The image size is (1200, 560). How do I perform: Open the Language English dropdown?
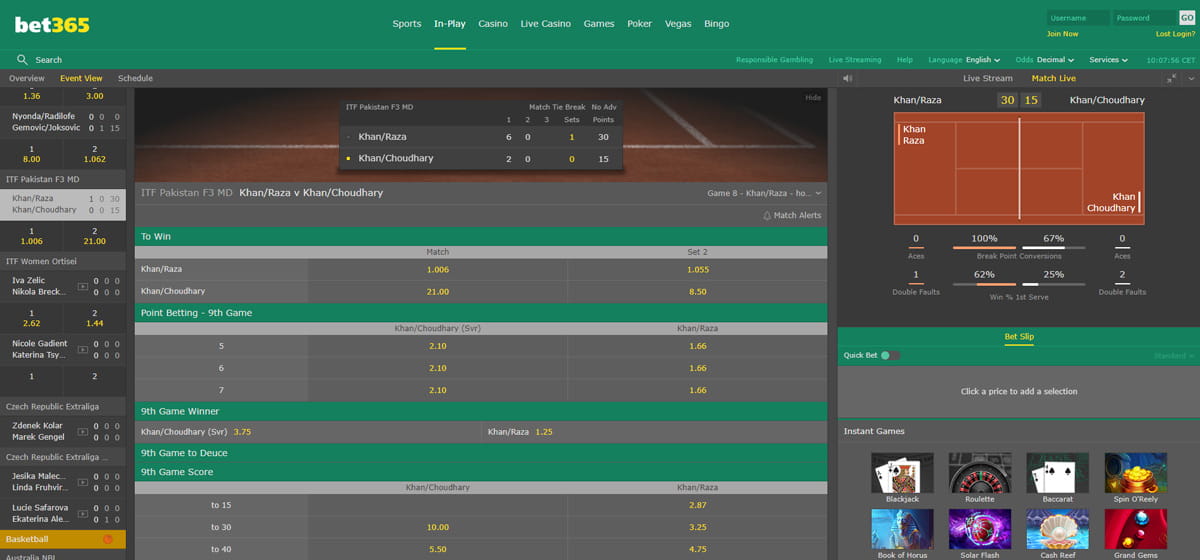pos(964,60)
